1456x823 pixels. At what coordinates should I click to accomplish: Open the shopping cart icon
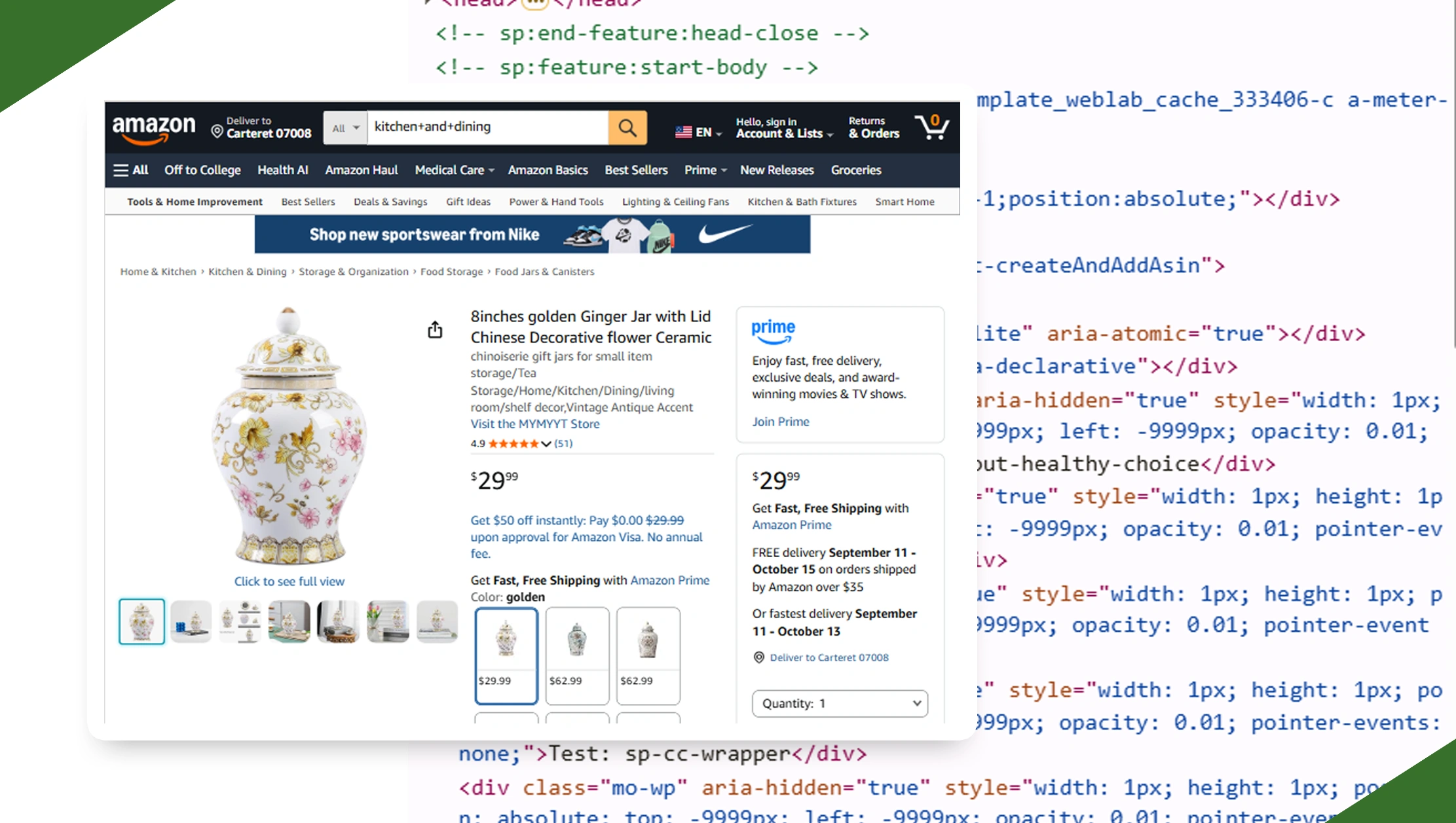coord(932,127)
